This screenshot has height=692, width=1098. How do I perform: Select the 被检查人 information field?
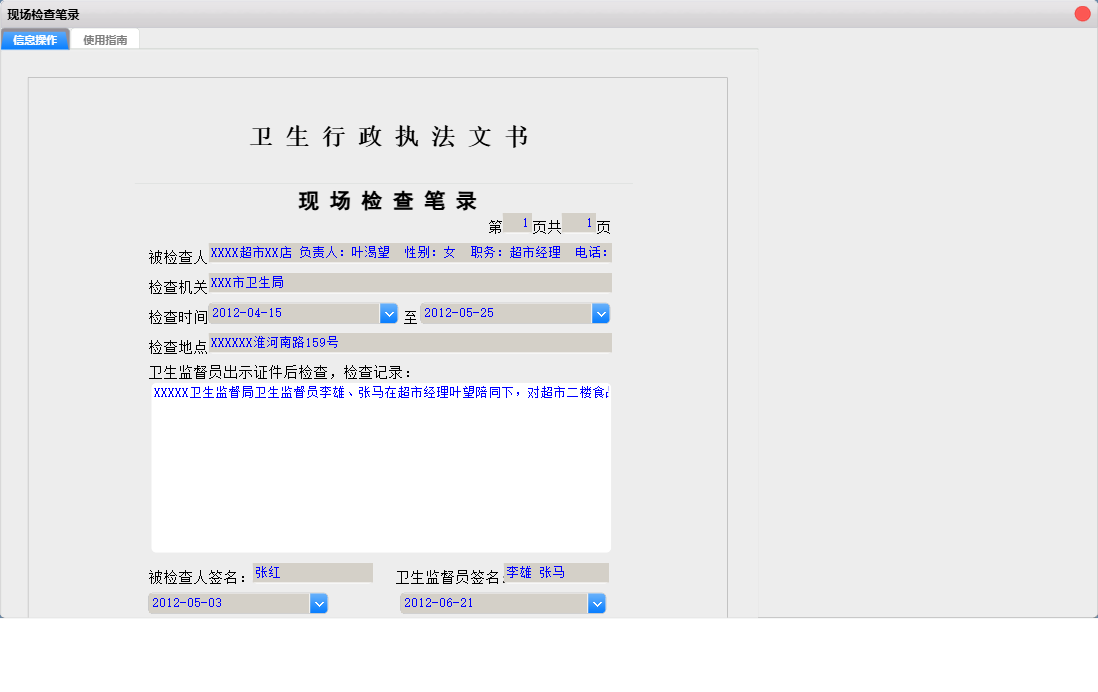pyautogui.click(x=410, y=252)
